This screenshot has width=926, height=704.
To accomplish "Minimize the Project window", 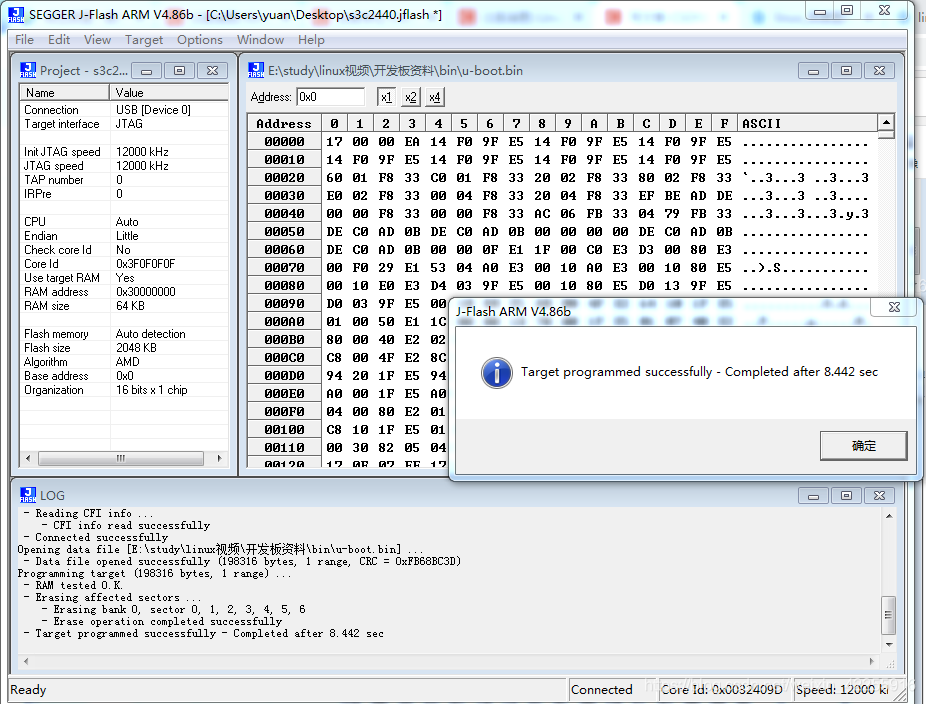I will 146,71.
